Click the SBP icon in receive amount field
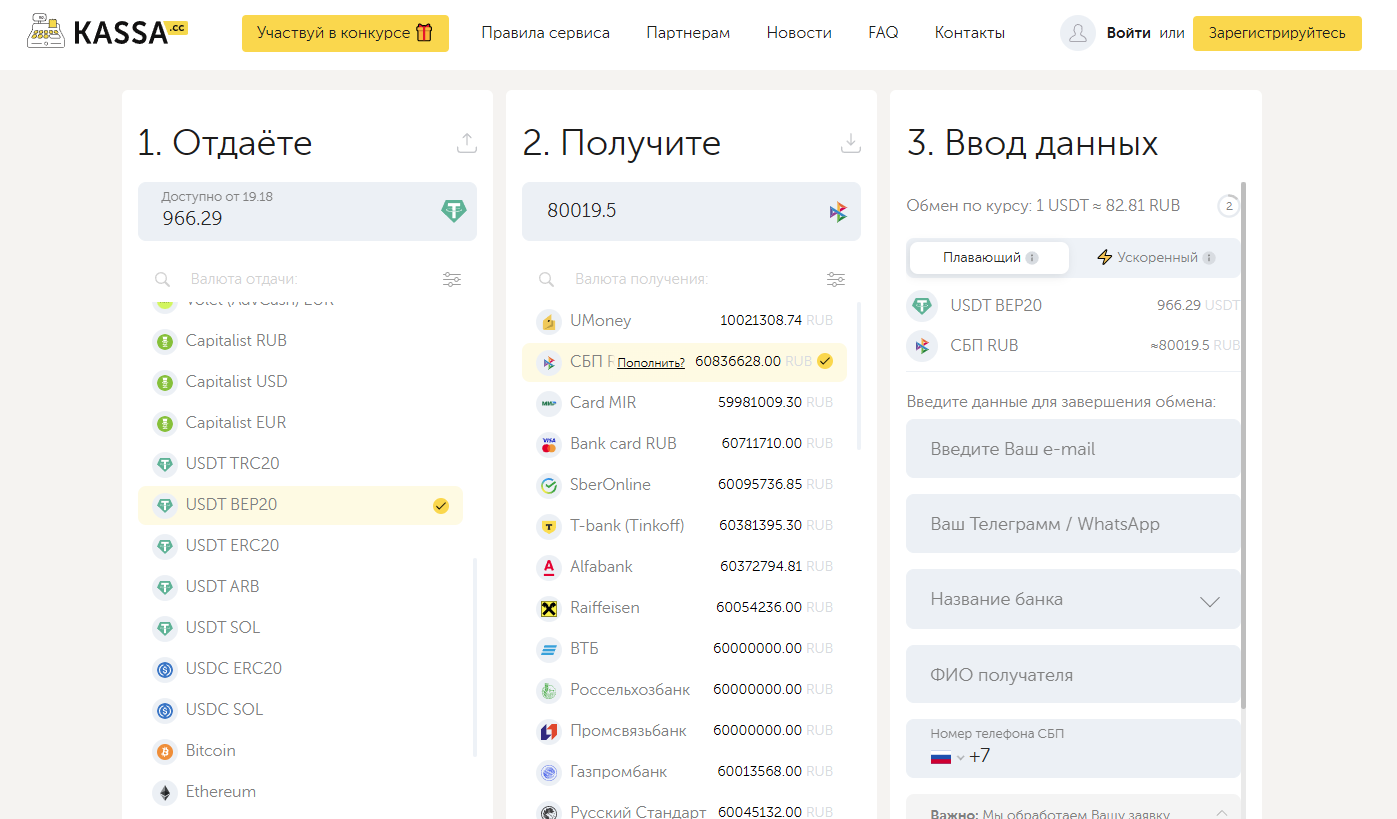 [838, 211]
